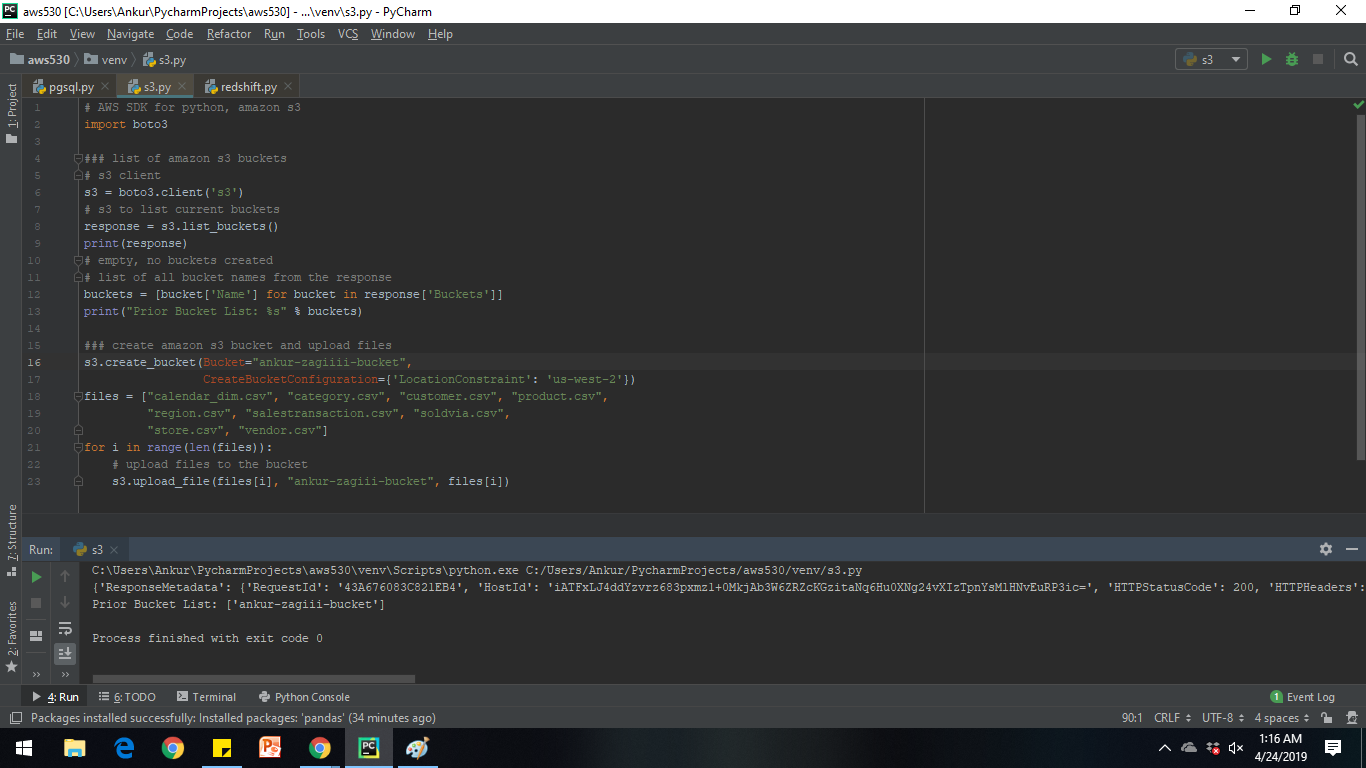Open UTF-8 encoding selector
1366x768 pixels.
1223,718
